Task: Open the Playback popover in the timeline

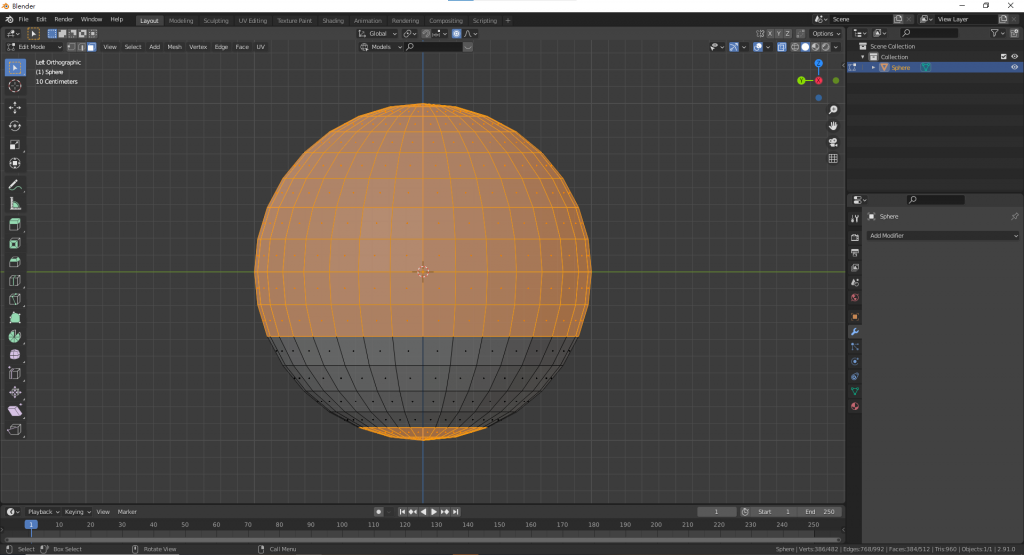Action: [42, 512]
